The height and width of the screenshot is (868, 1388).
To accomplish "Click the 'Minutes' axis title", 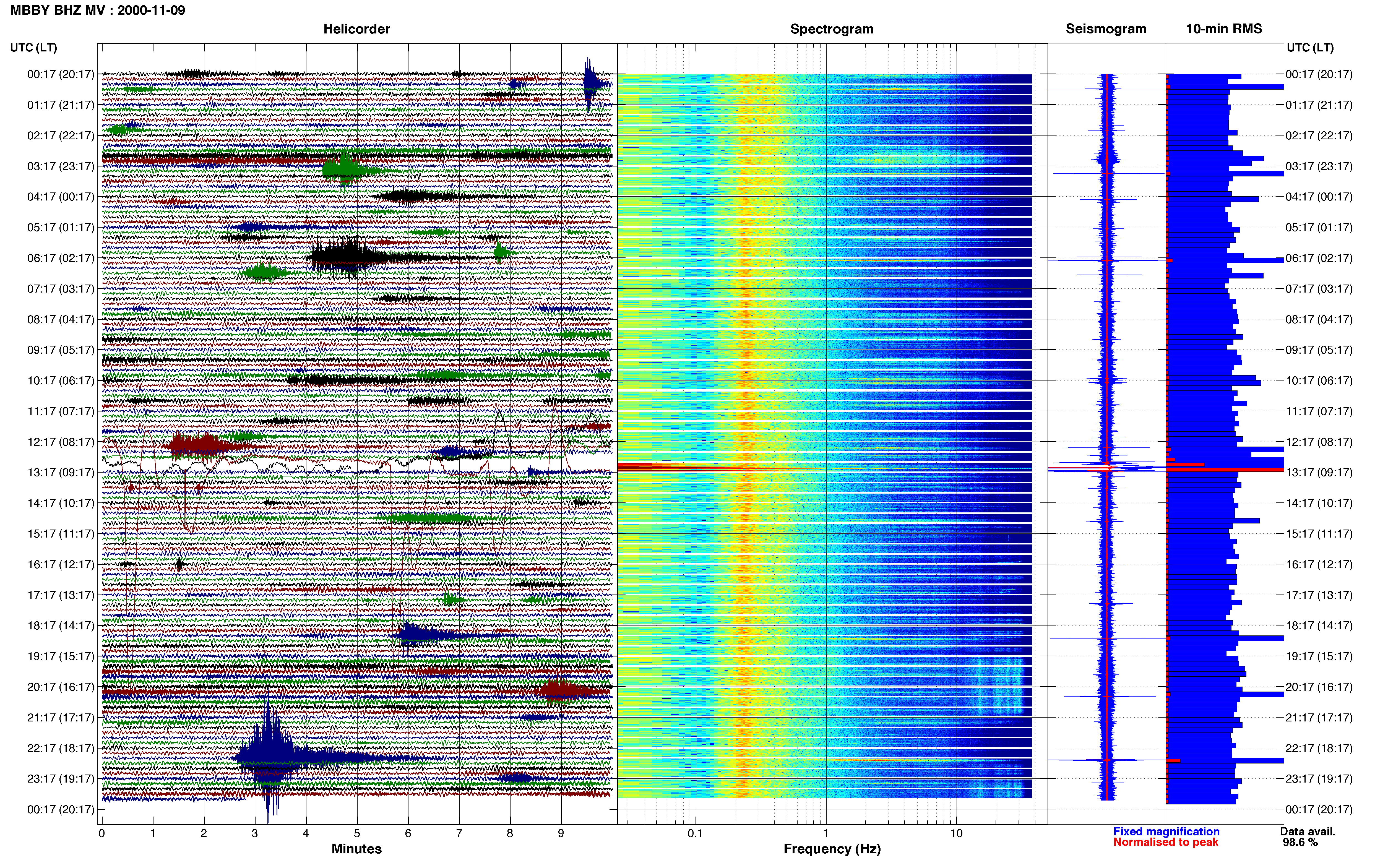I will 356,848.
